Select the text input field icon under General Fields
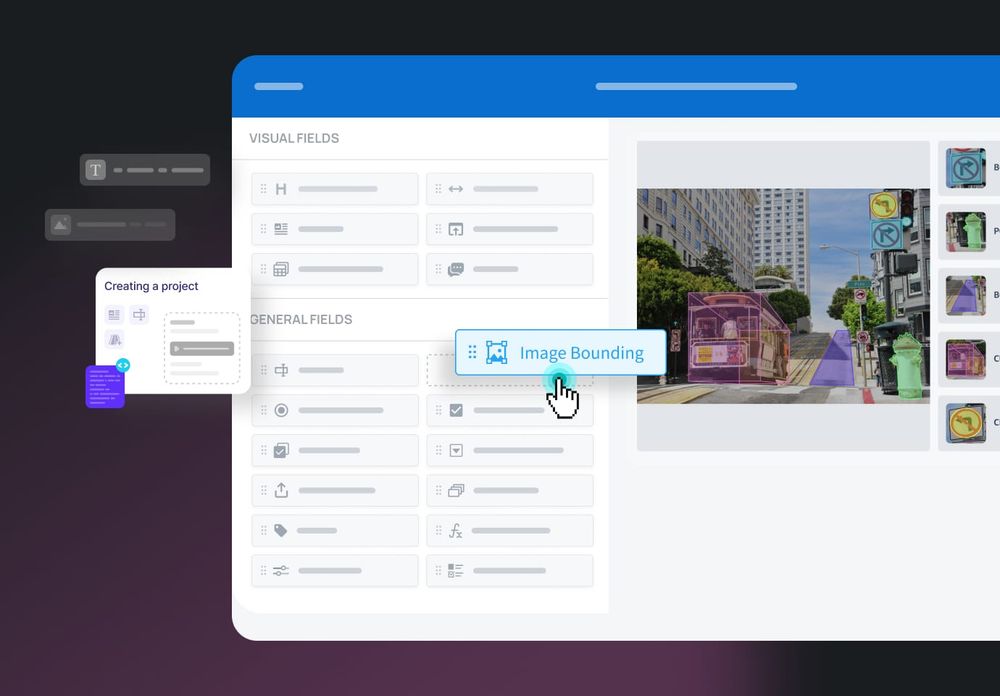Viewport: 1000px width, 696px height. click(281, 370)
